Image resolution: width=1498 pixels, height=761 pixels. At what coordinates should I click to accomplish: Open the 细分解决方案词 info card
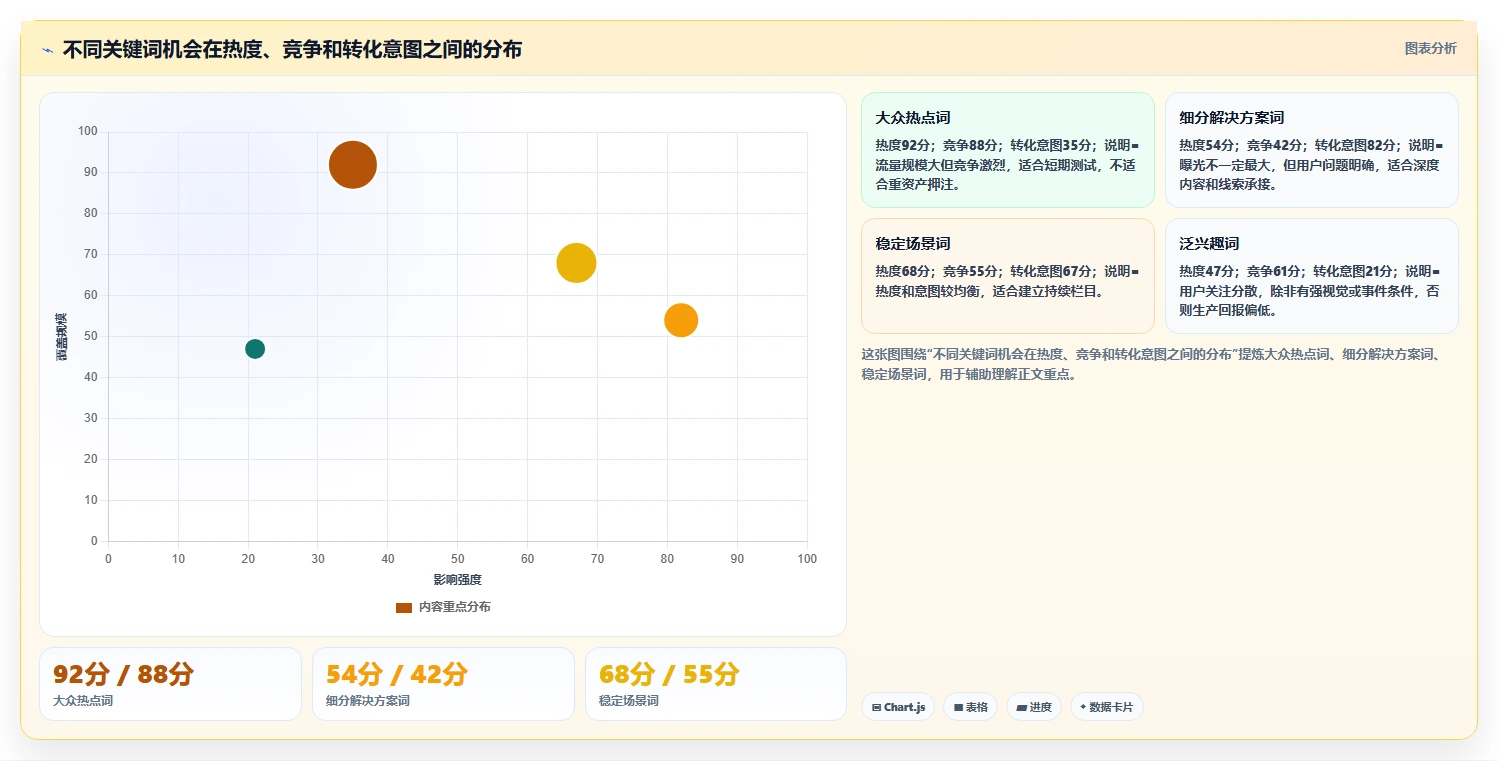(x=1312, y=150)
